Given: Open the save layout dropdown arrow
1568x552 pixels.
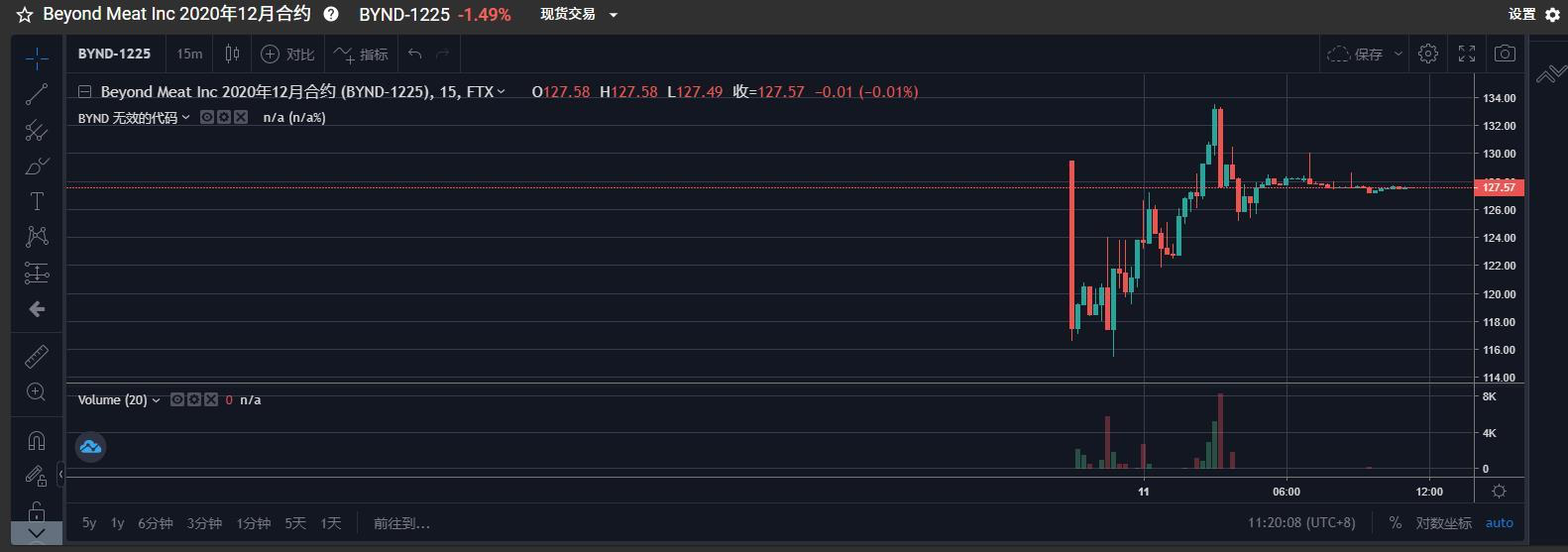Looking at the screenshot, I should (1398, 54).
